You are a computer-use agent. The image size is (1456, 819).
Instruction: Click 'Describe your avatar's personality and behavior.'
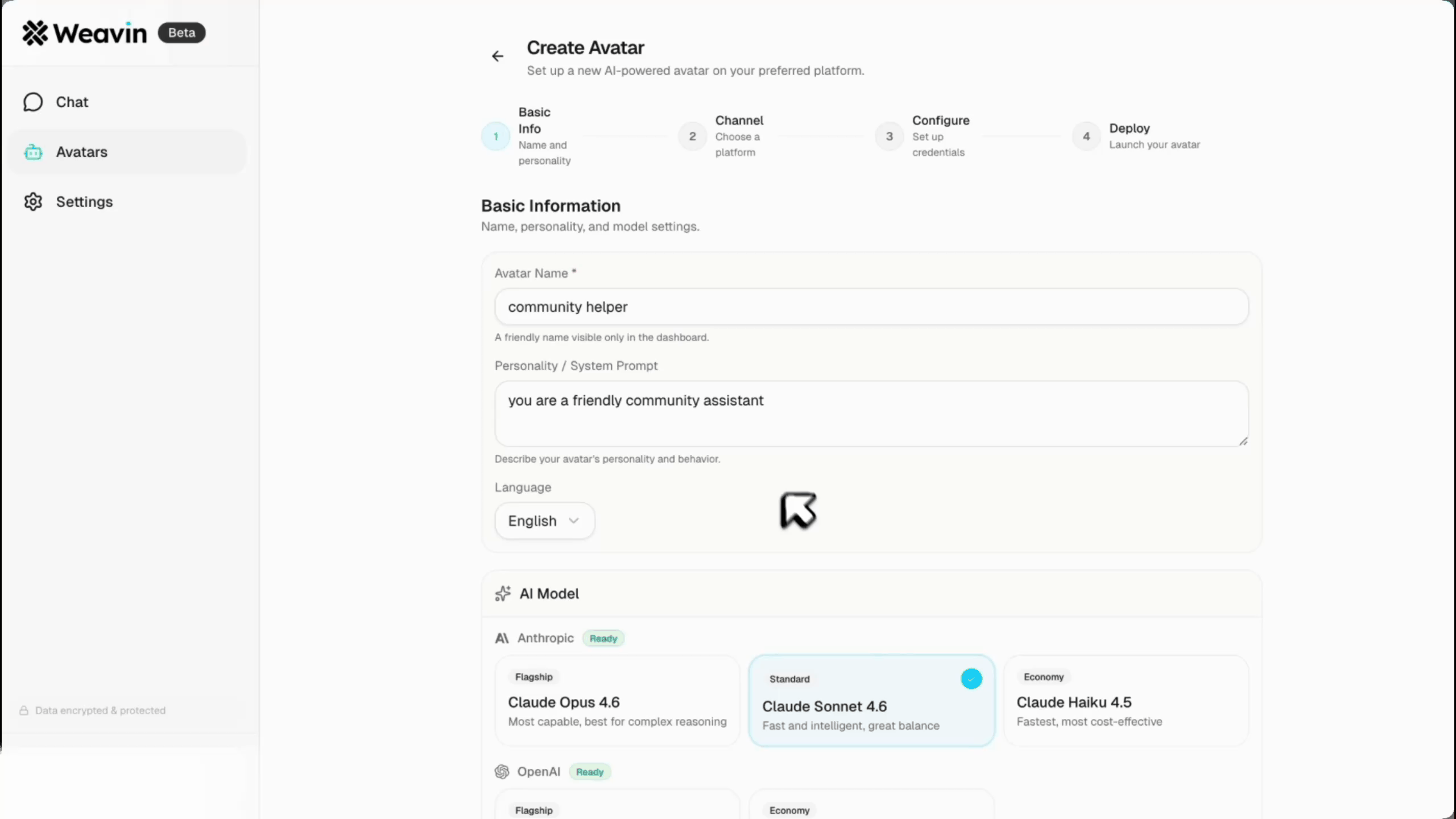(607, 459)
